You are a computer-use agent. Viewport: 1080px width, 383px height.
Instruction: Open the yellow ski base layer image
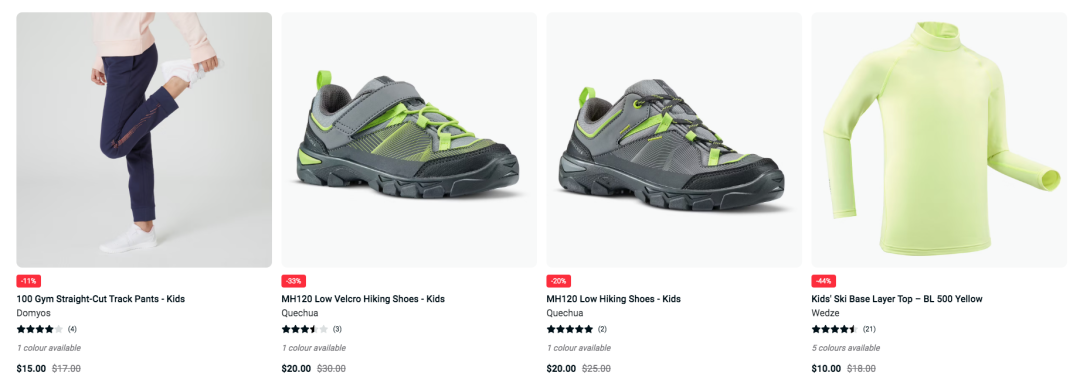pyautogui.click(x=939, y=140)
